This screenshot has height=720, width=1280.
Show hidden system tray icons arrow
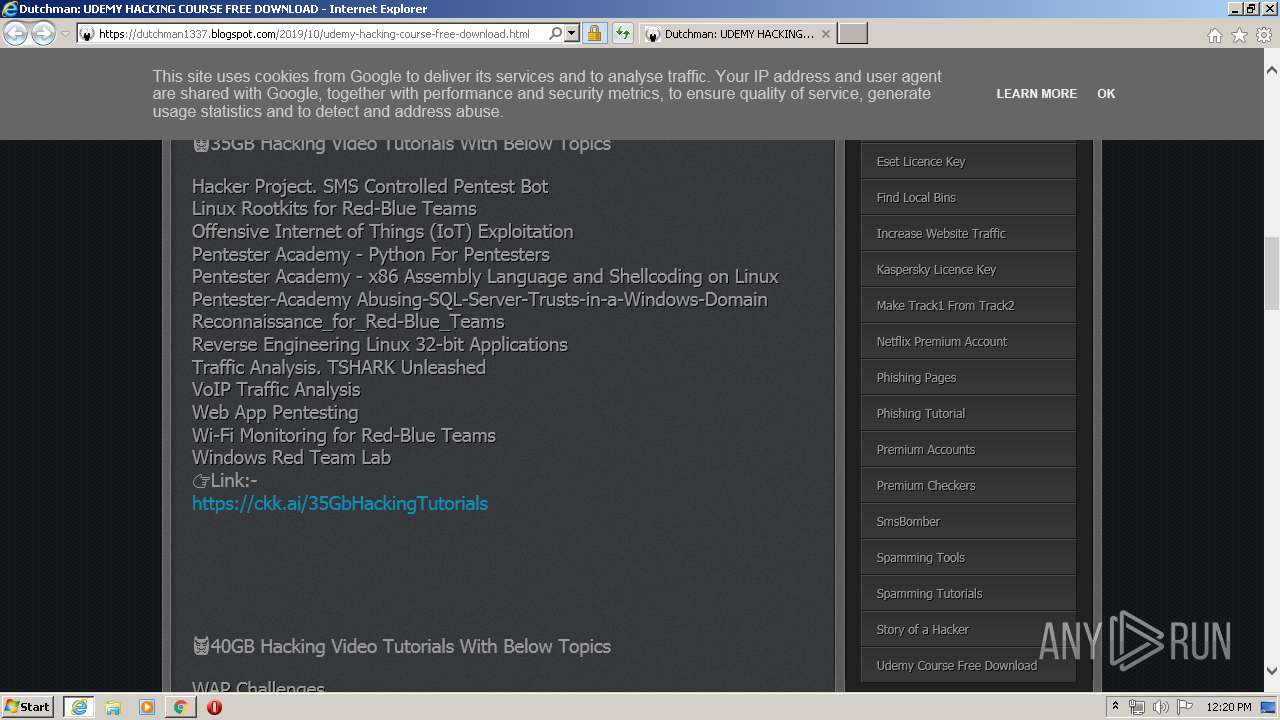click(x=1116, y=707)
